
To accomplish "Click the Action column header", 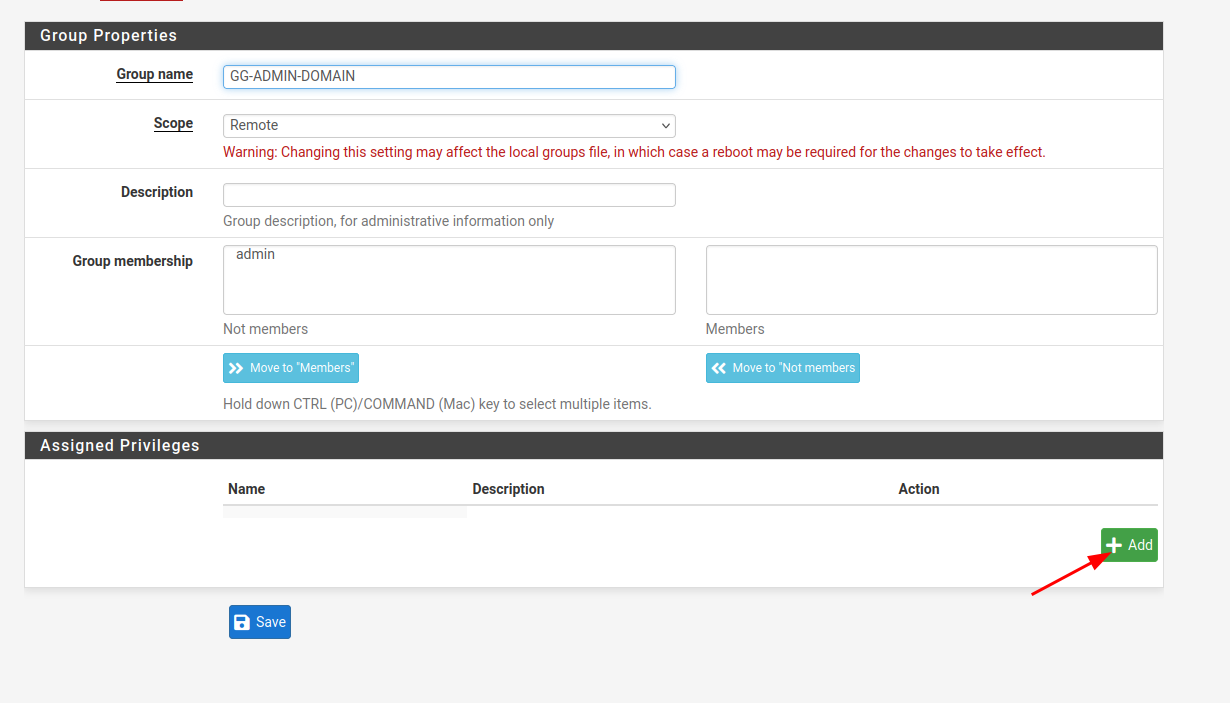I will click(x=918, y=489).
